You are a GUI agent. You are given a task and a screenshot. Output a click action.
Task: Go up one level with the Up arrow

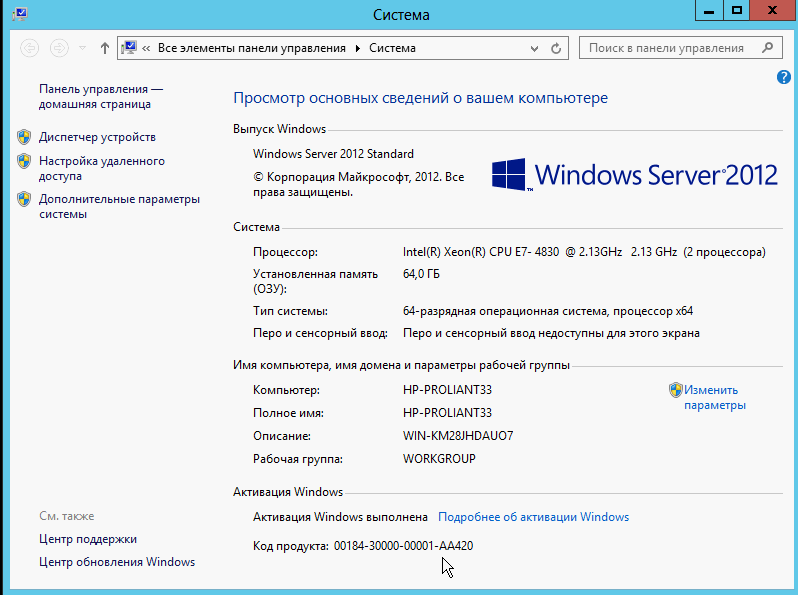[x=106, y=48]
